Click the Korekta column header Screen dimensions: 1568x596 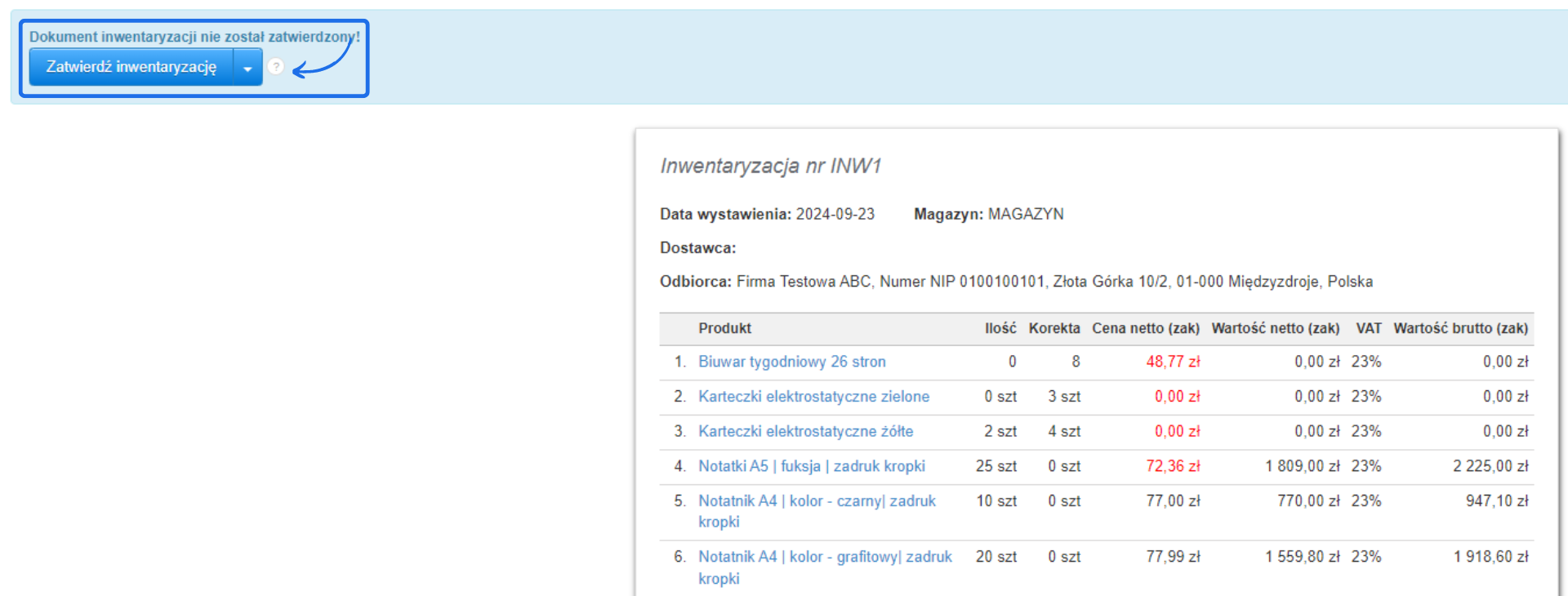coord(1053,328)
